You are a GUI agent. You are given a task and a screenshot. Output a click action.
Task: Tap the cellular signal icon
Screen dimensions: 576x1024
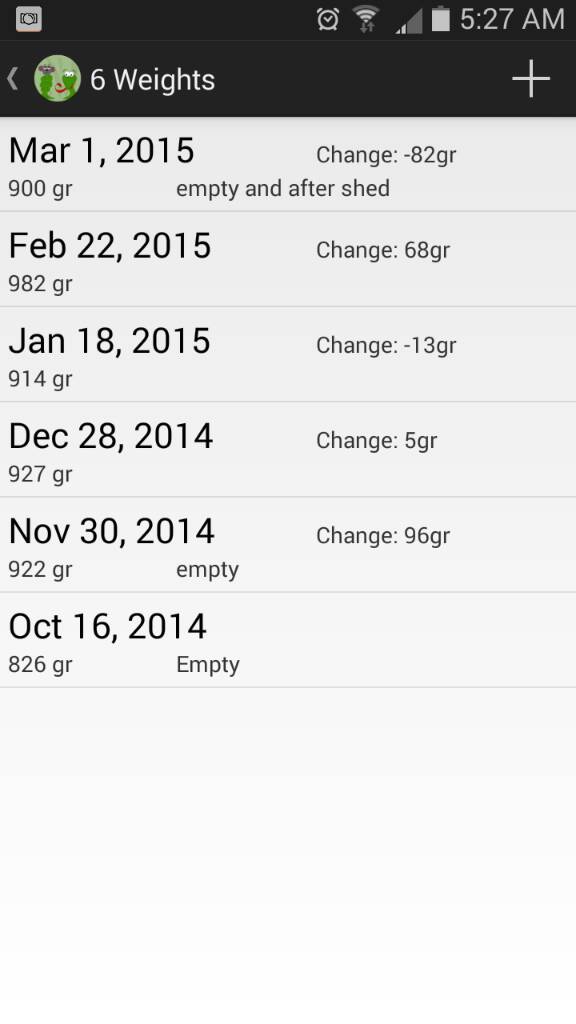(409, 20)
